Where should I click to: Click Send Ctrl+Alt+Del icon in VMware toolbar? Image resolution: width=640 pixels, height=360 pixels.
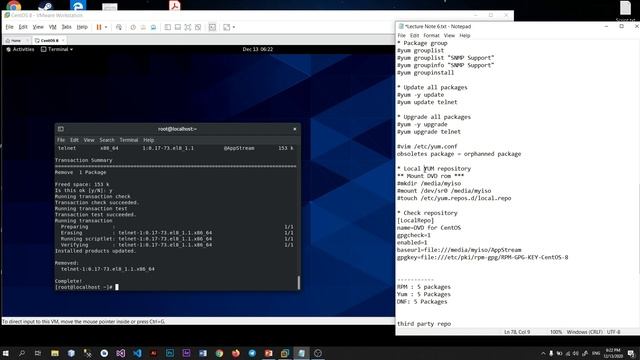coord(119,27)
